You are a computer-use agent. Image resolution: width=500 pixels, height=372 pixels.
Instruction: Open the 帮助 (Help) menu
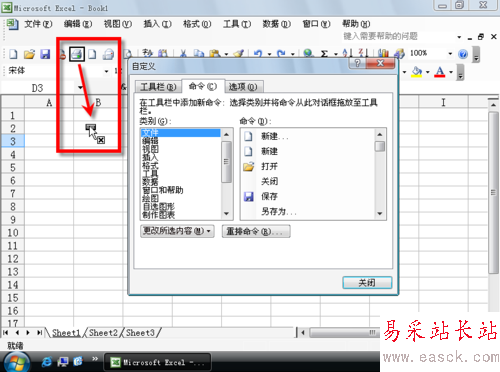[x=356, y=24]
